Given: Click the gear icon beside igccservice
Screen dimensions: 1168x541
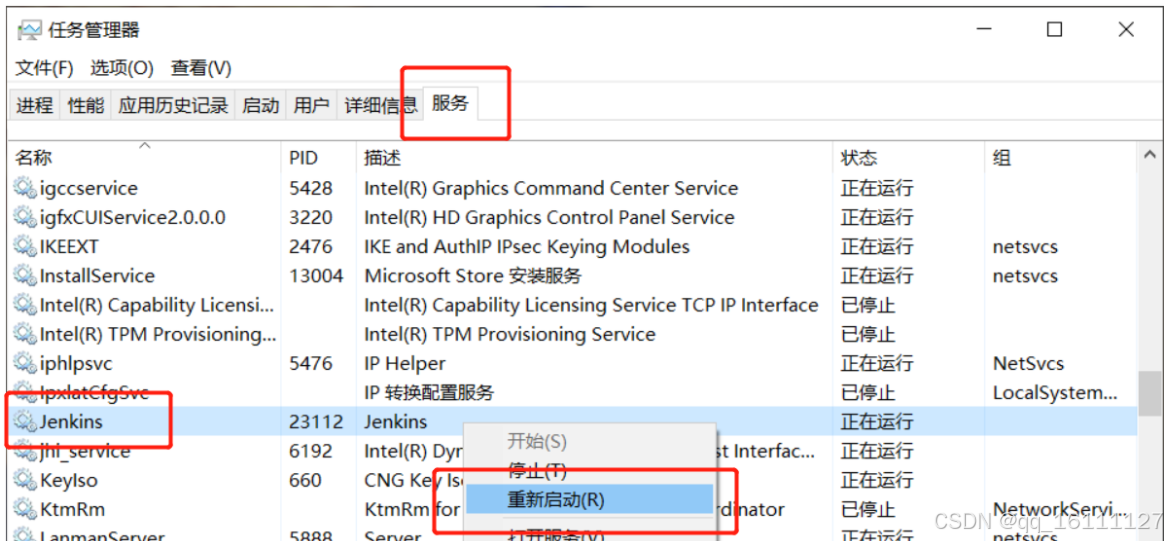Looking at the screenshot, I should [25, 188].
